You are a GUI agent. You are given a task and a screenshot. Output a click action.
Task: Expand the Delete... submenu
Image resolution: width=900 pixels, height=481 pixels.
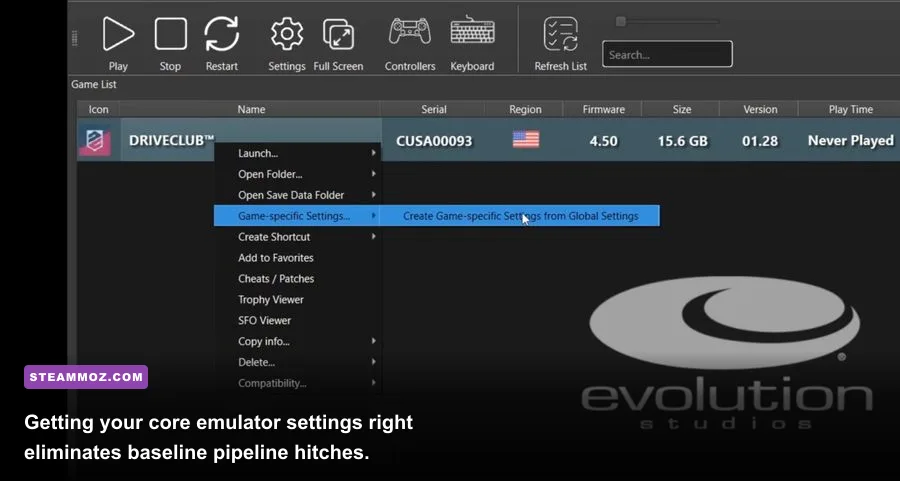(x=297, y=362)
